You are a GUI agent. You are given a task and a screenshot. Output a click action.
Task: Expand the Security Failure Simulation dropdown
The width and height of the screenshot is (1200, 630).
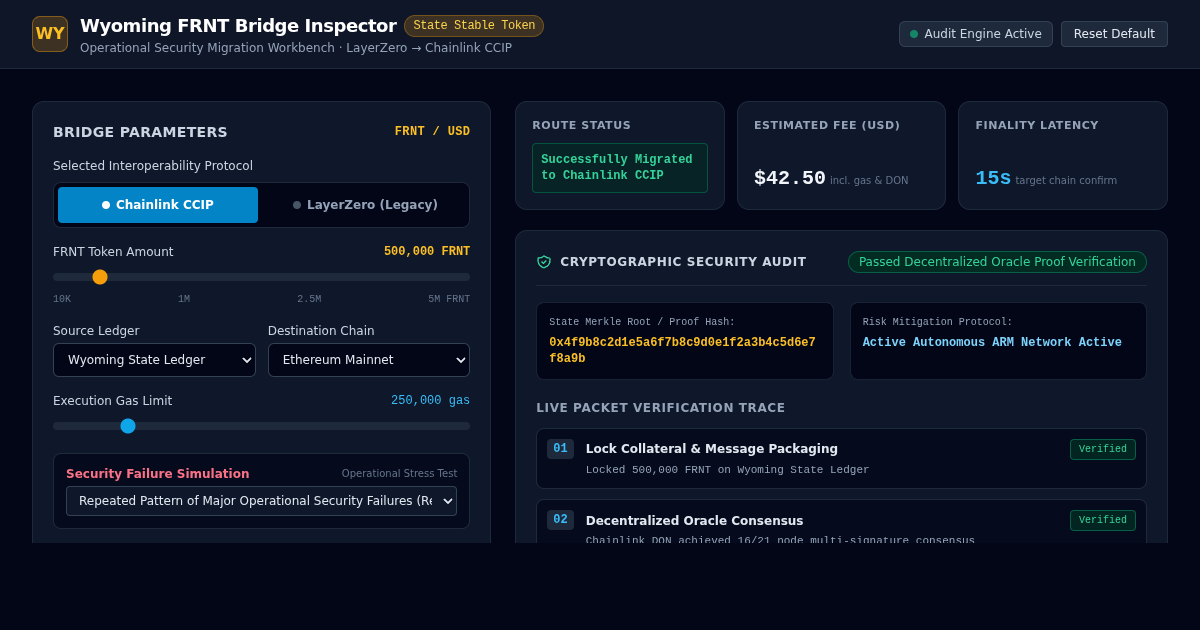[x=261, y=501]
